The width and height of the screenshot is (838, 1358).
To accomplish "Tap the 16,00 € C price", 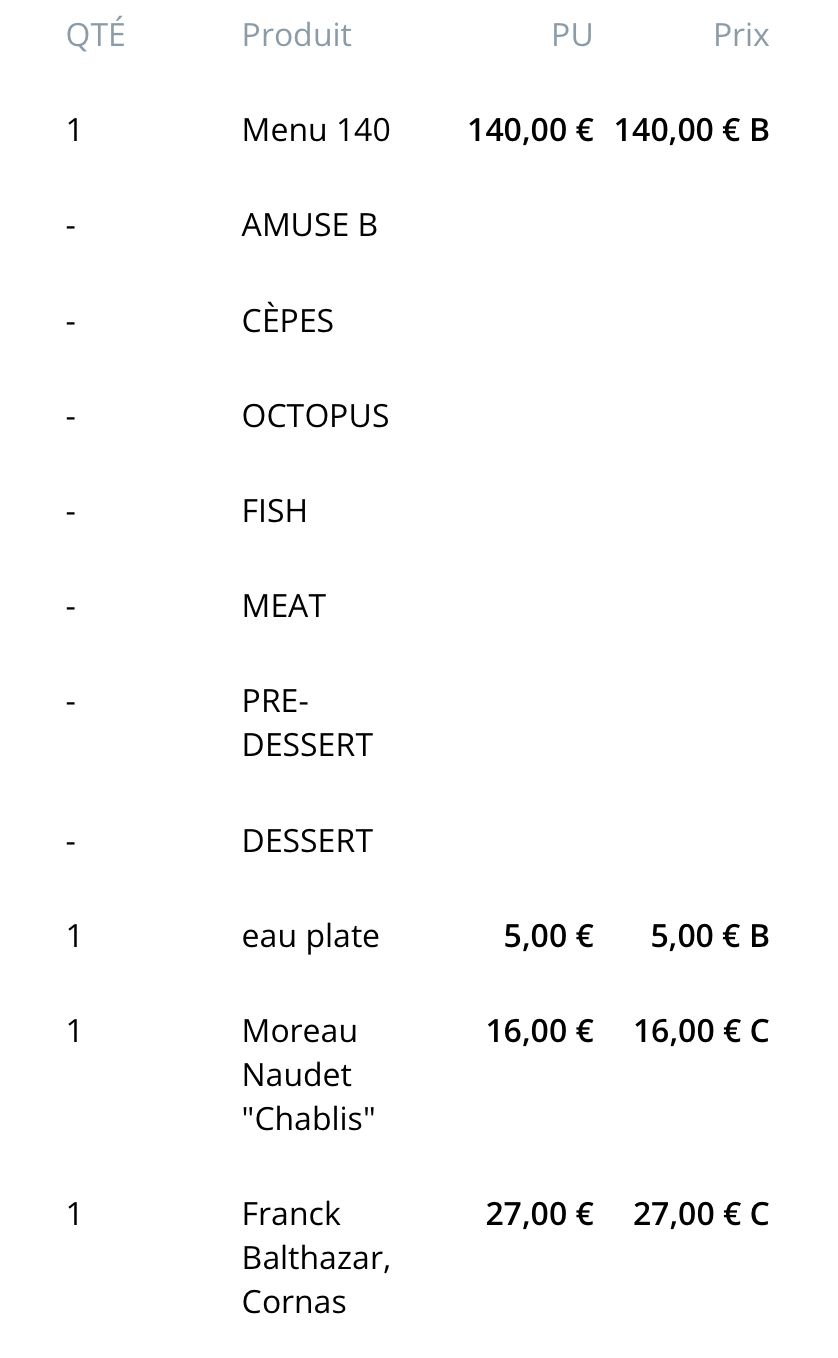I will pyautogui.click(x=701, y=1030).
